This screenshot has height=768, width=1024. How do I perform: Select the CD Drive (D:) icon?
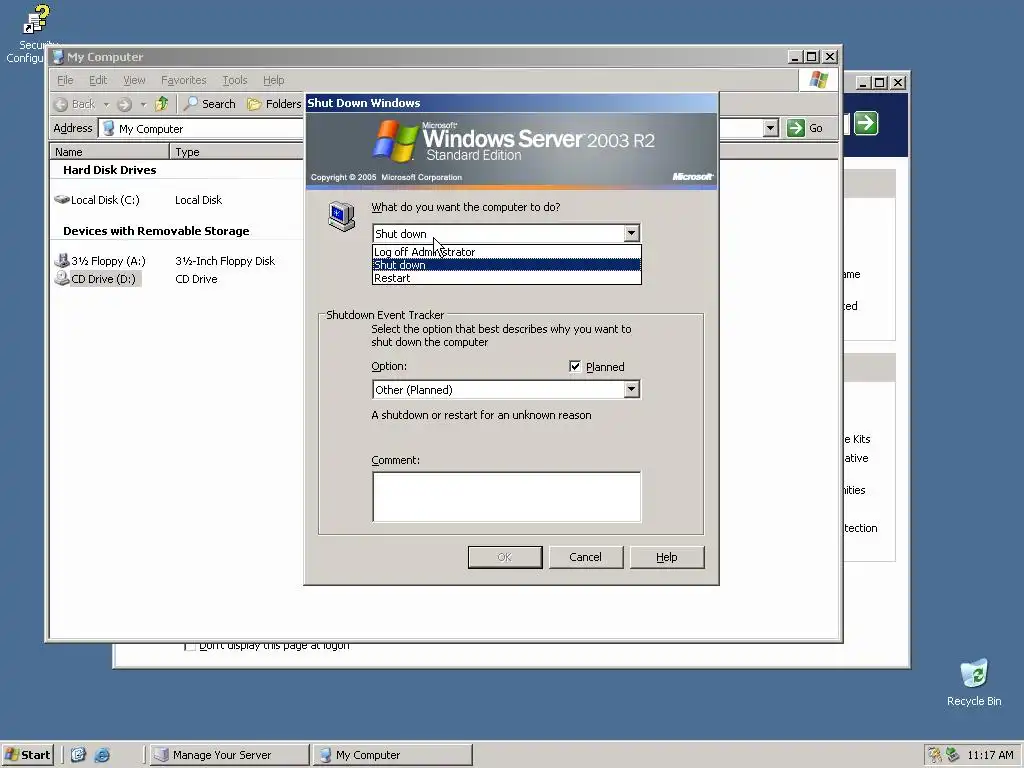click(x=62, y=278)
